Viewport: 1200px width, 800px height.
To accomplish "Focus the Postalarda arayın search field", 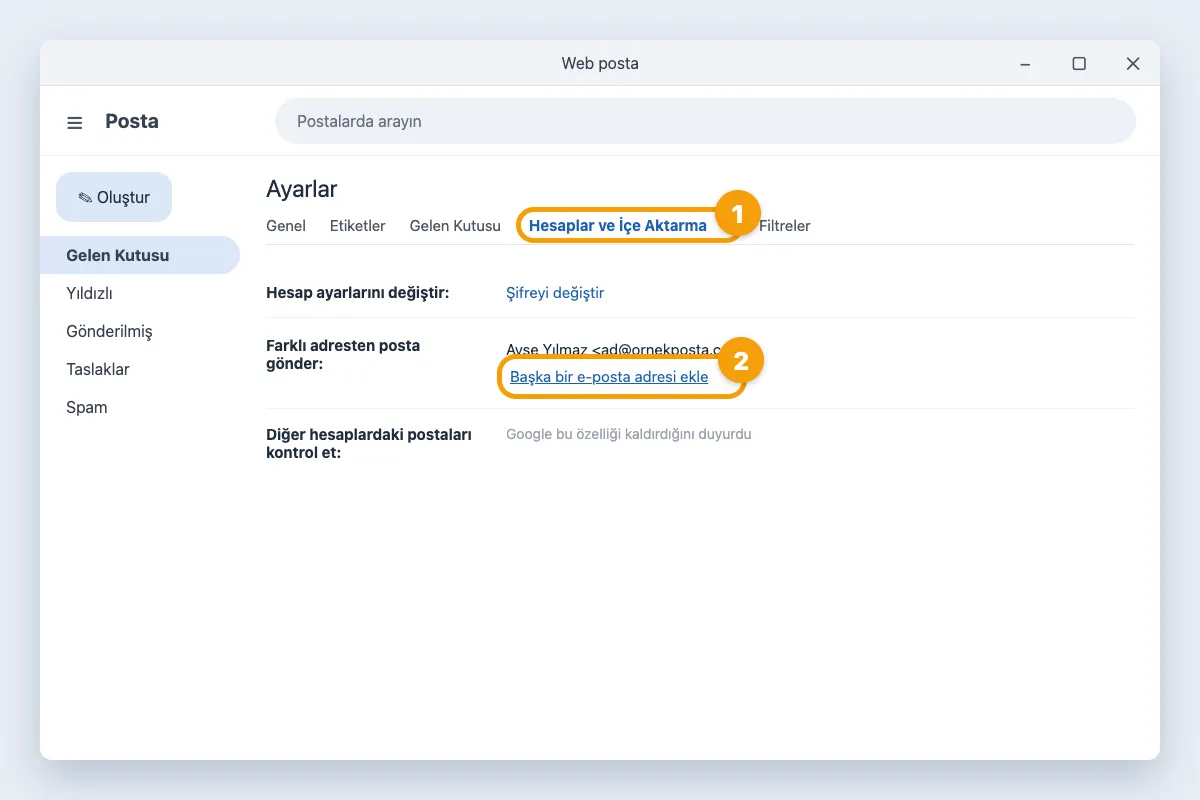I will pyautogui.click(x=705, y=121).
